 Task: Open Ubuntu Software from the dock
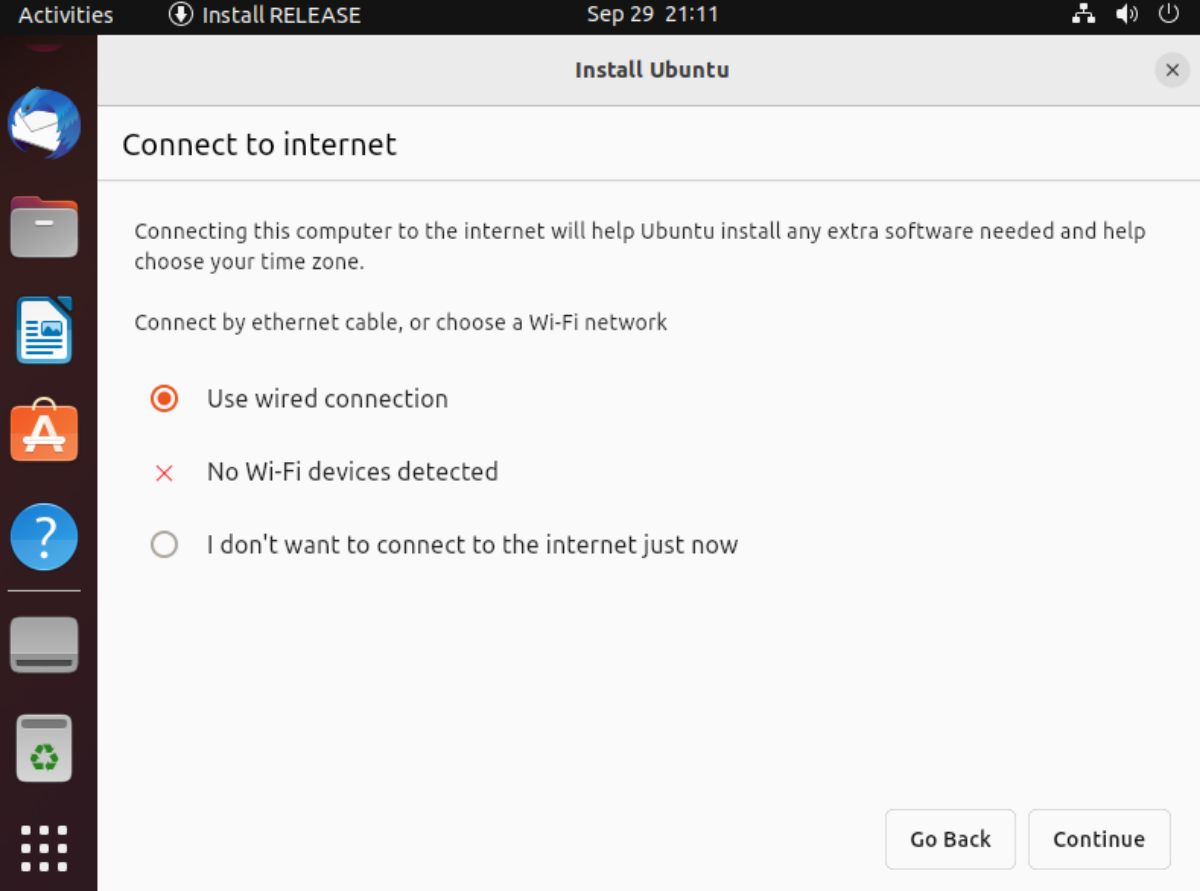point(44,432)
